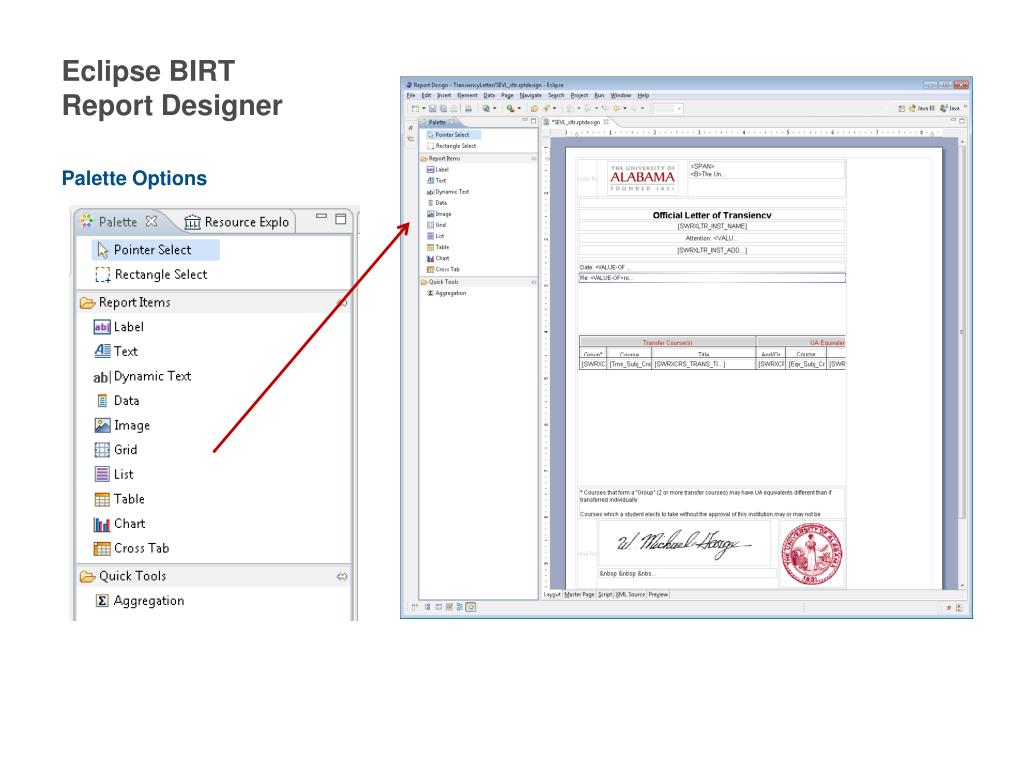Pick the Chart item in enlarged palette

click(120, 524)
